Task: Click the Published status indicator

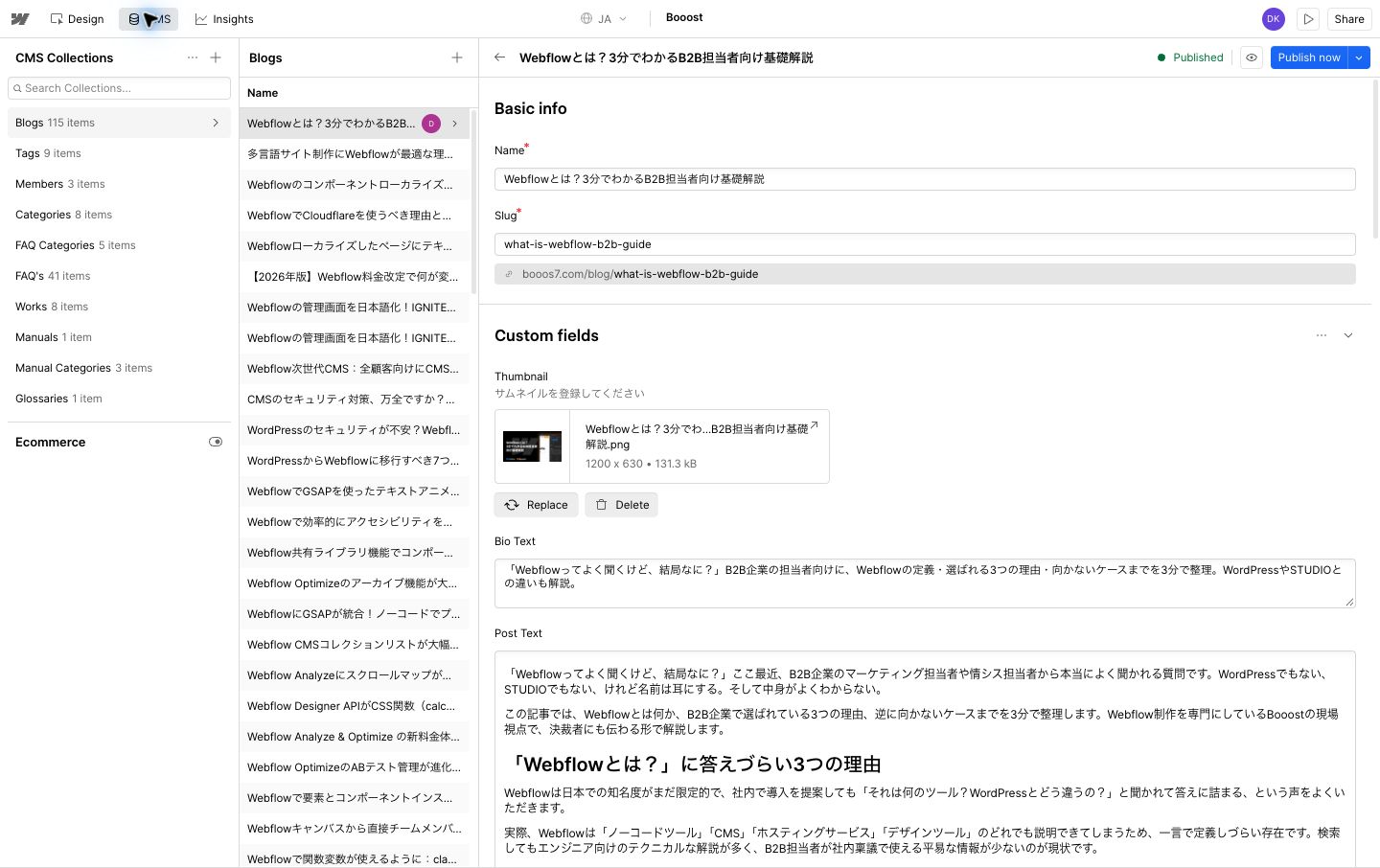Action: tap(1190, 57)
